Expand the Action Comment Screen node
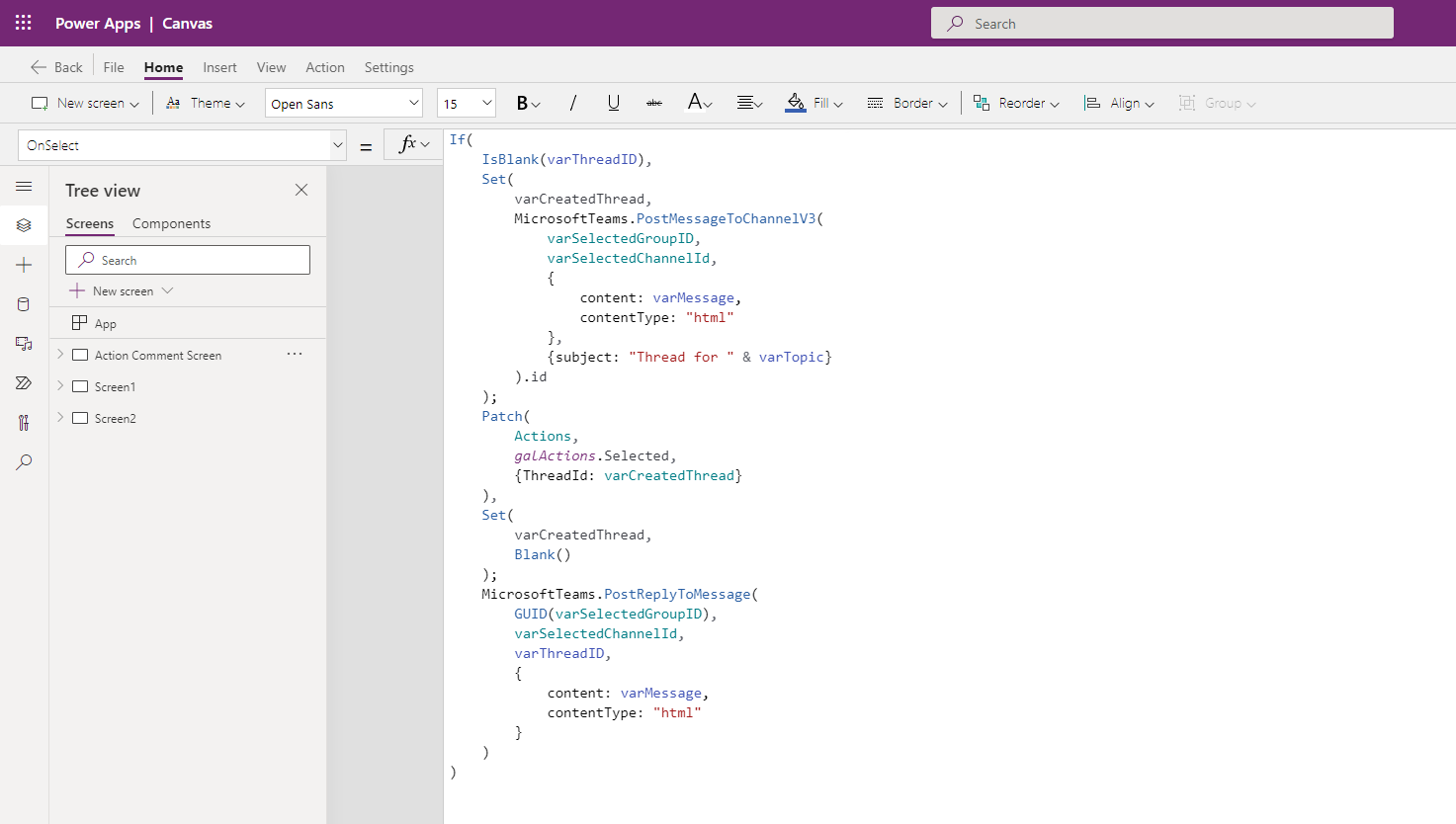This screenshot has height=824, width=1456. coord(60,355)
